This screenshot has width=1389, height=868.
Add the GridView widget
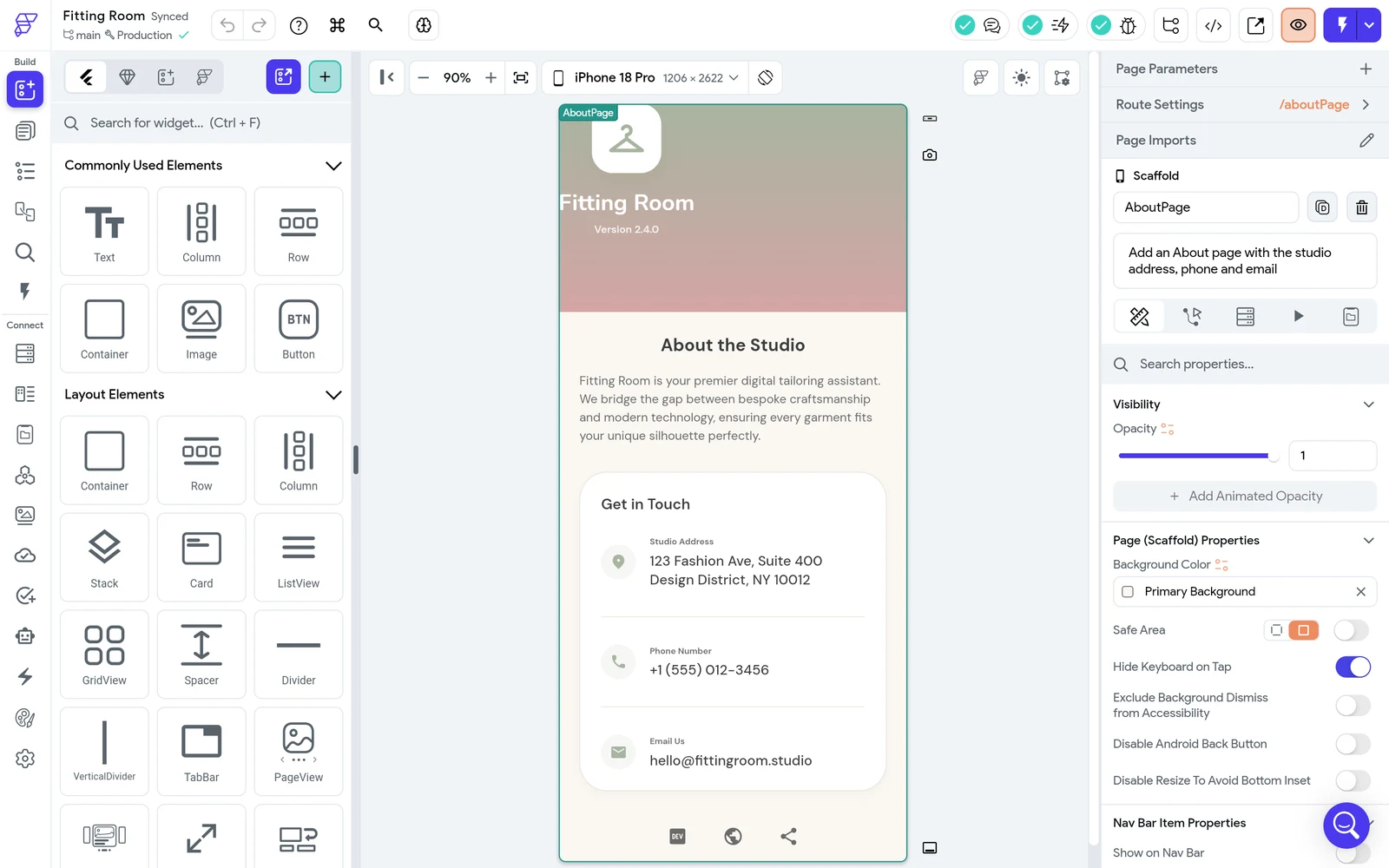point(104,654)
